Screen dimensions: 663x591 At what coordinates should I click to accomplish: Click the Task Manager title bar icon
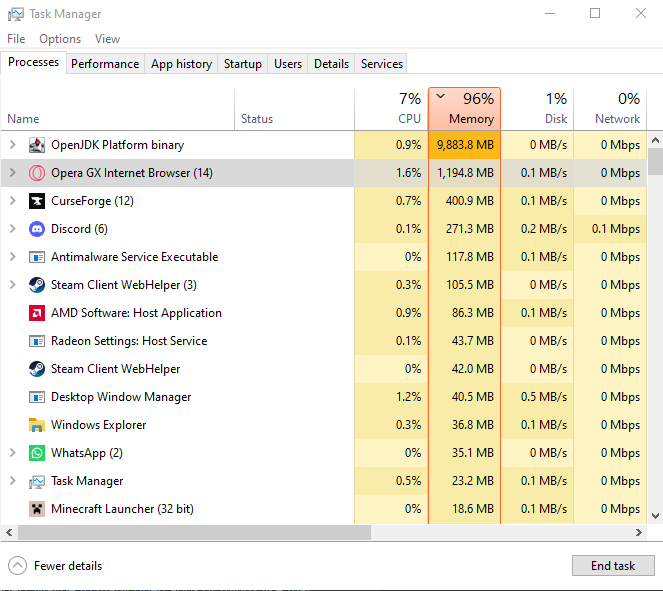point(16,14)
